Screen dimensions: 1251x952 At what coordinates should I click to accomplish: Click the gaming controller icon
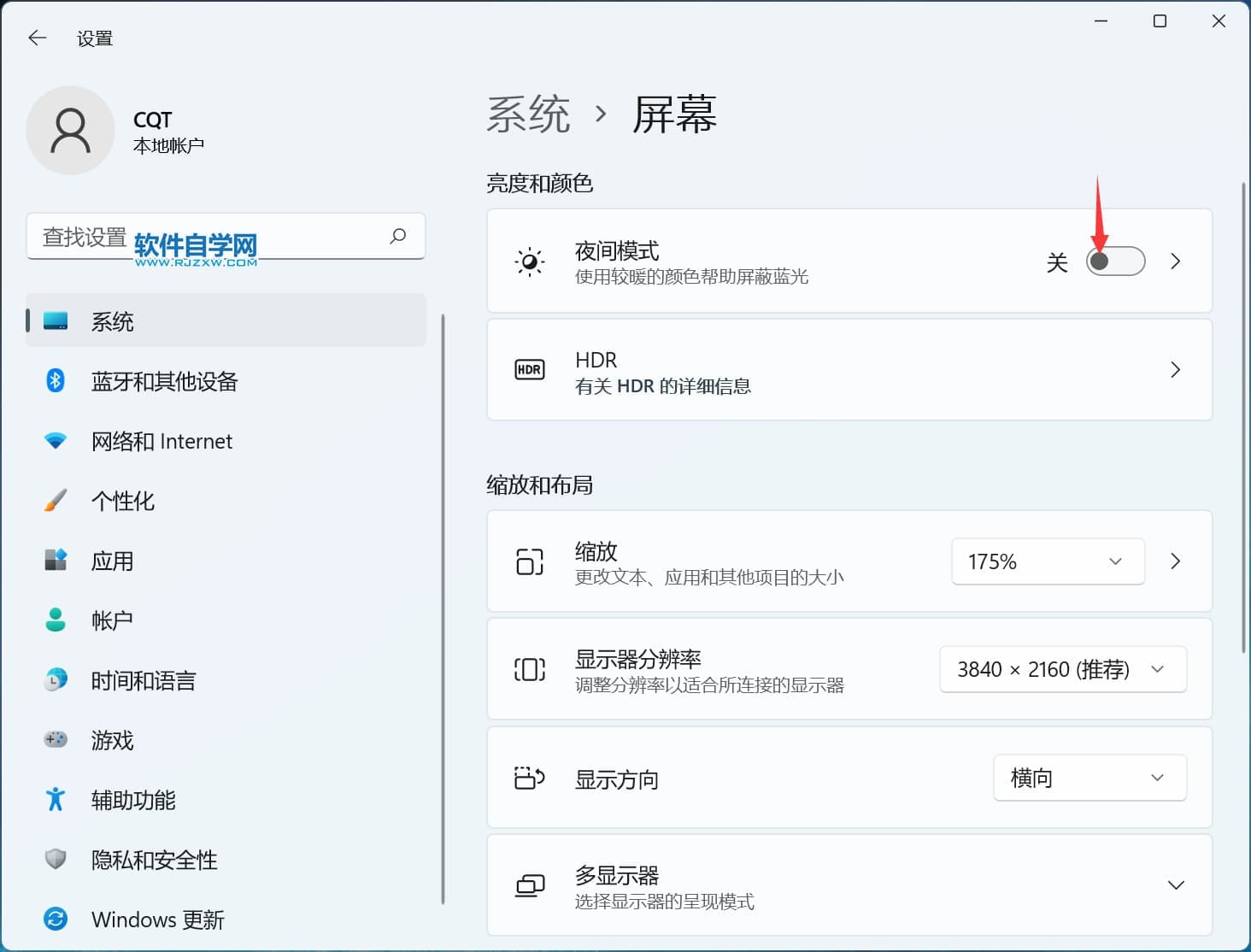(x=56, y=739)
